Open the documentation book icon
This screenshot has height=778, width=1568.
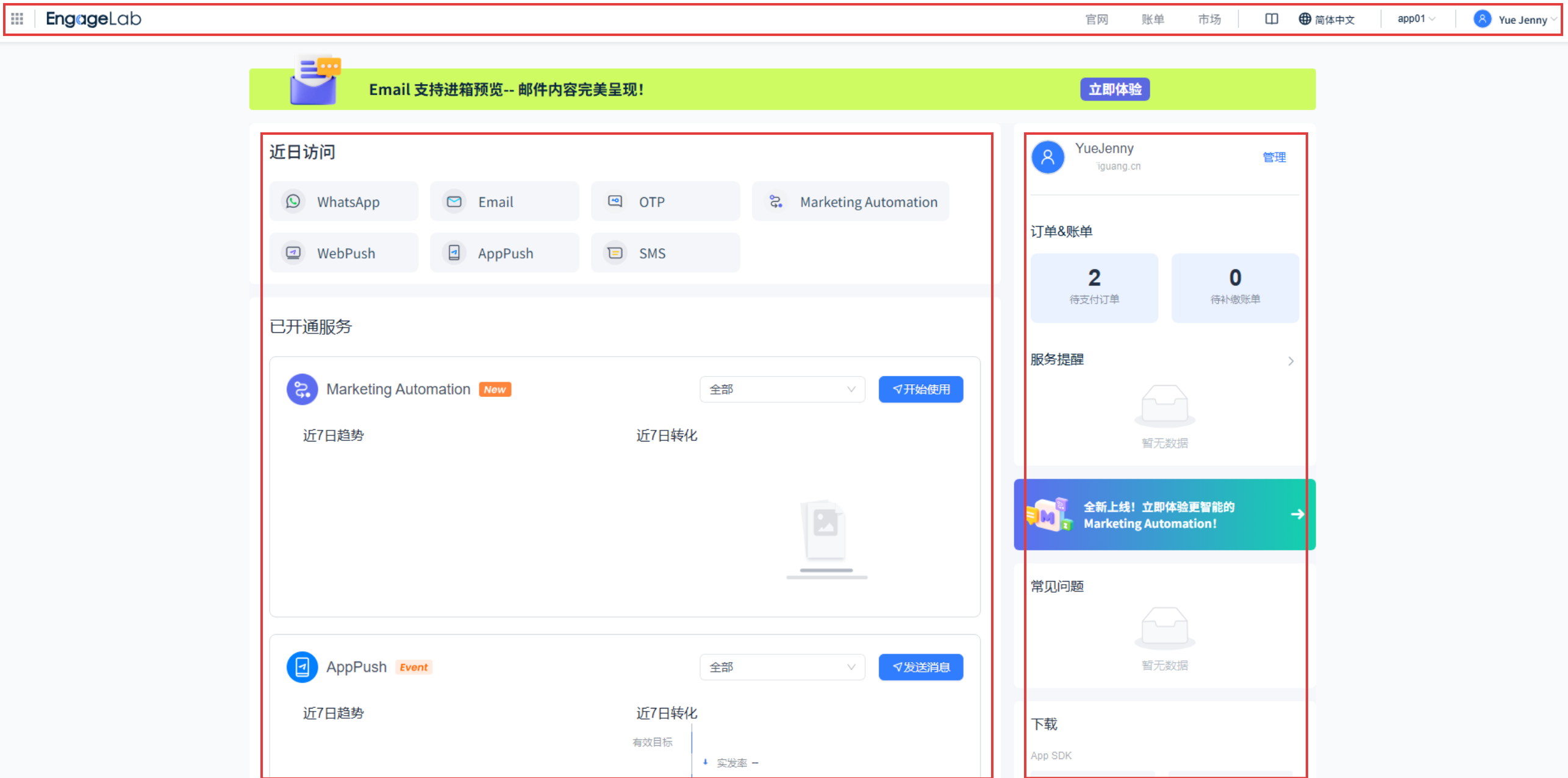pos(1271,19)
